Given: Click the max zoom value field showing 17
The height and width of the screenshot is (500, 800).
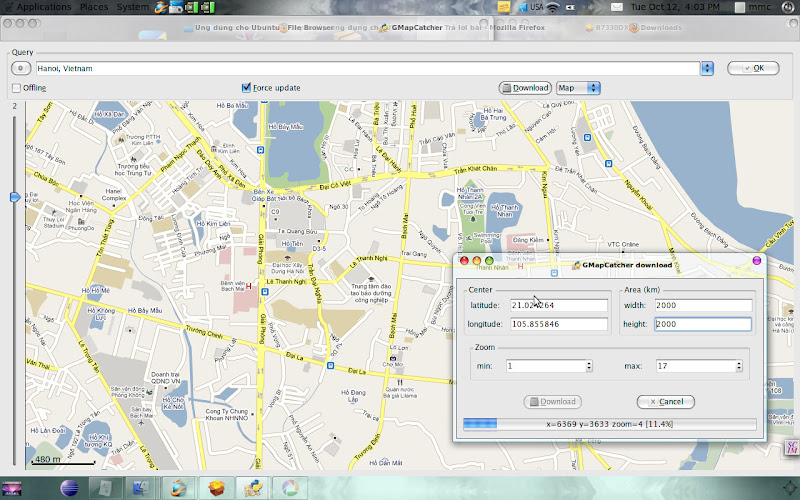Looking at the screenshot, I should click(695, 366).
